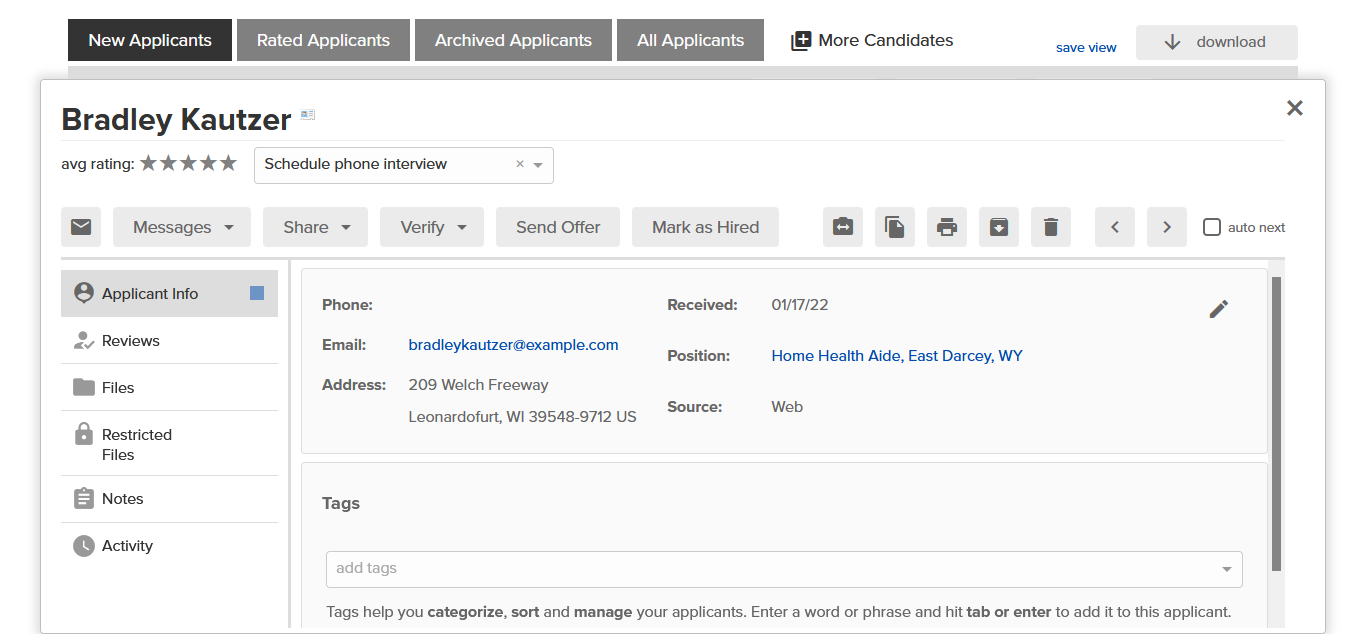Image resolution: width=1366 pixels, height=634 pixels.
Task: Enable the auto next checkbox
Action: click(x=1212, y=227)
